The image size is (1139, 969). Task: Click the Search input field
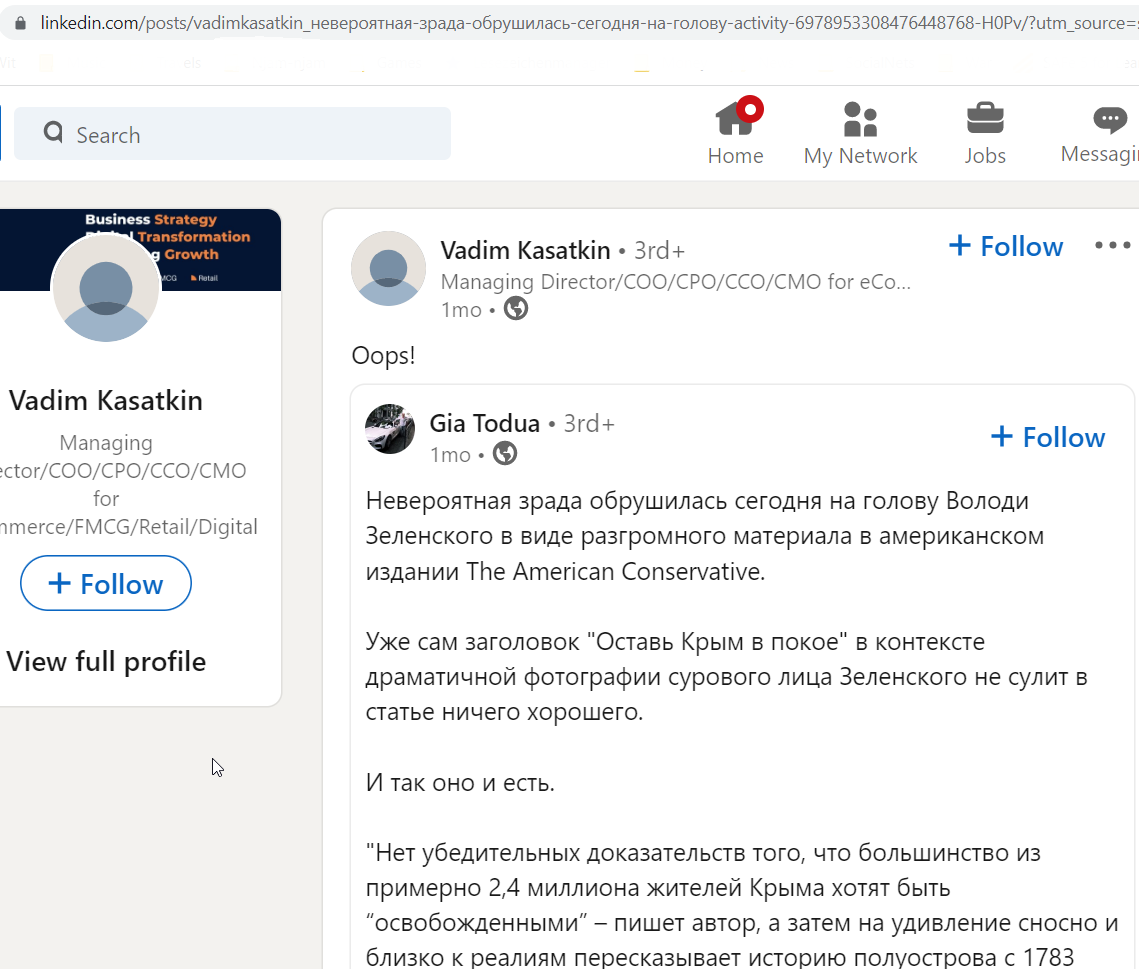pyautogui.click(x=232, y=134)
